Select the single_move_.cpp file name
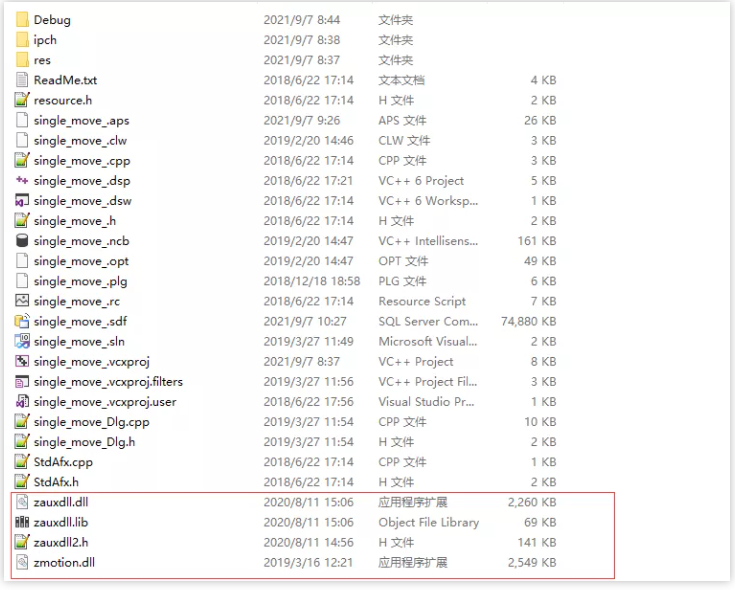This screenshot has width=735, height=590. coord(82,161)
